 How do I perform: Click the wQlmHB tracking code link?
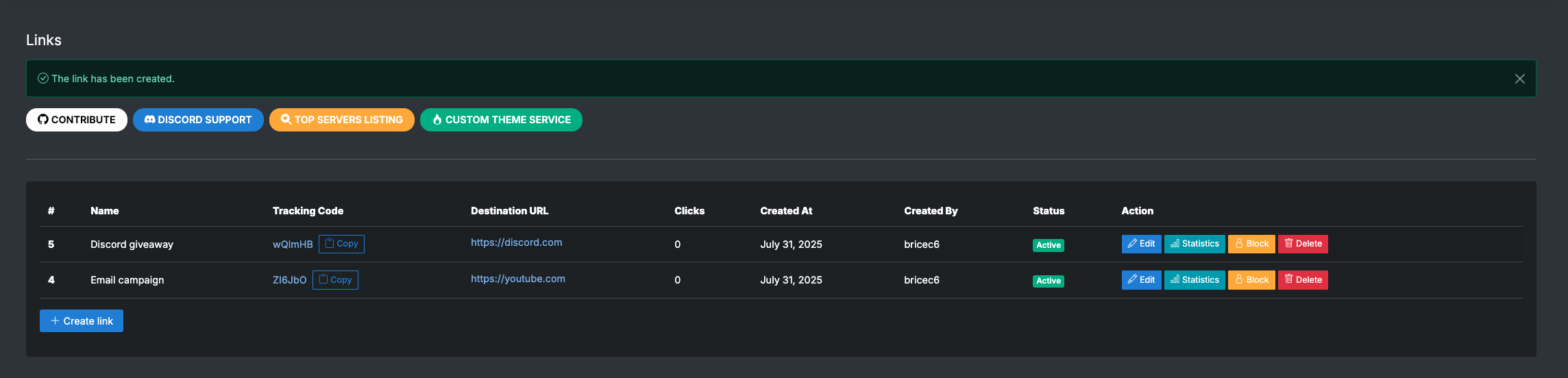coord(293,244)
